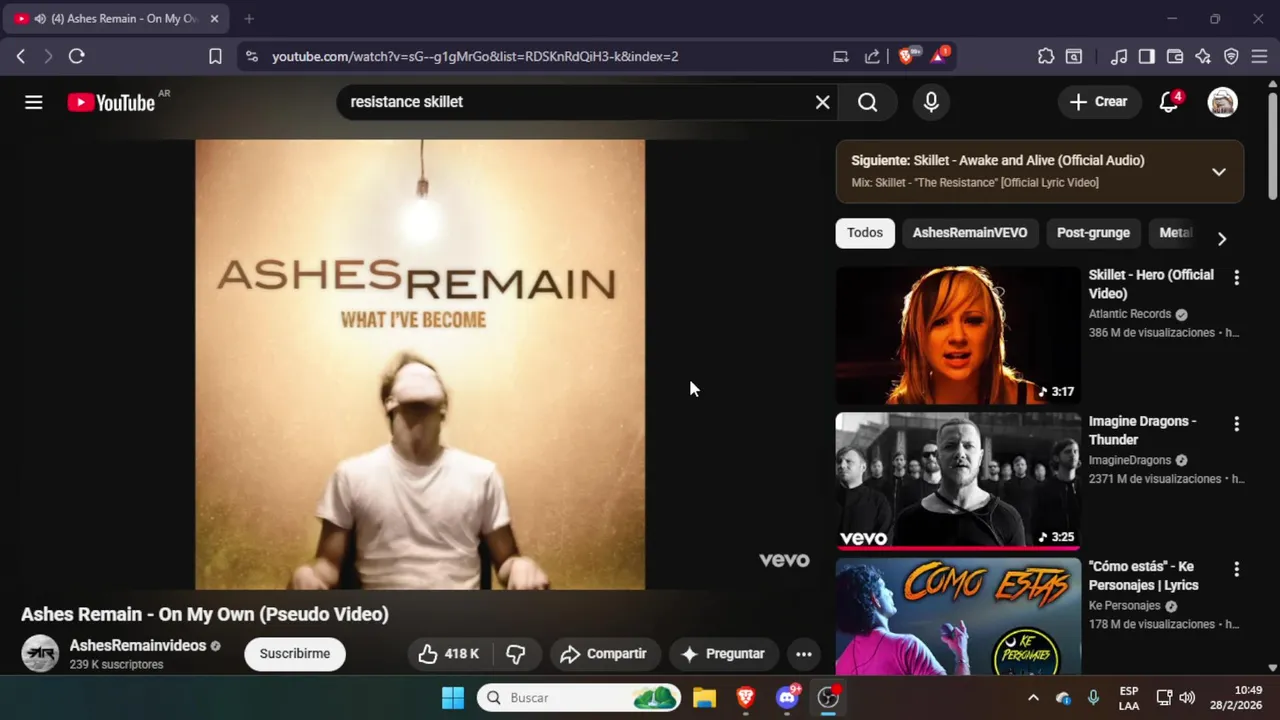Expand the Skillet mix playlist panel

(x=1218, y=172)
